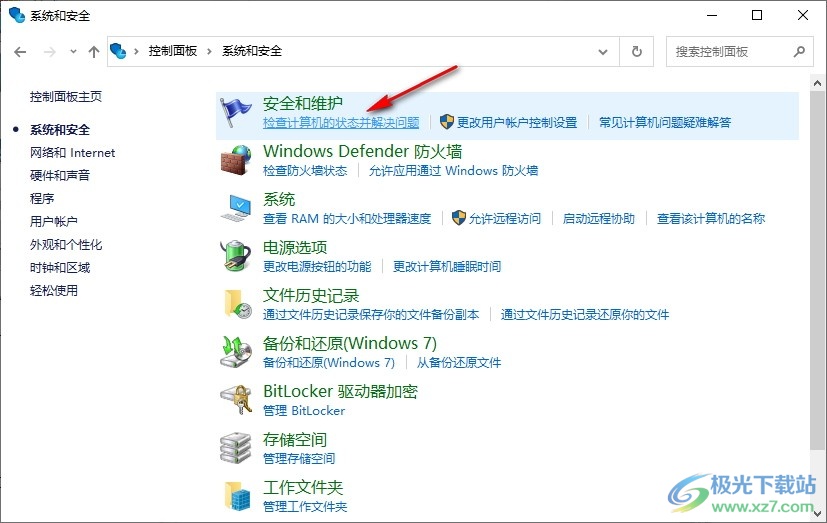Select 网络和 Internet category in sidebar

[x=72, y=153]
